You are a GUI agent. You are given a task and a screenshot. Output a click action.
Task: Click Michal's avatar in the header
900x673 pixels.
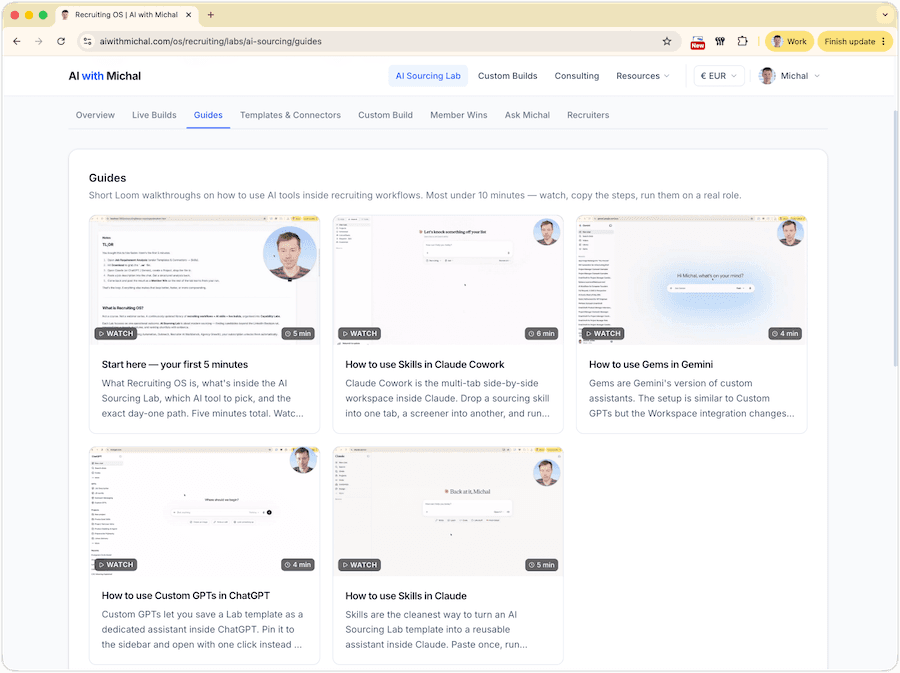767,76
